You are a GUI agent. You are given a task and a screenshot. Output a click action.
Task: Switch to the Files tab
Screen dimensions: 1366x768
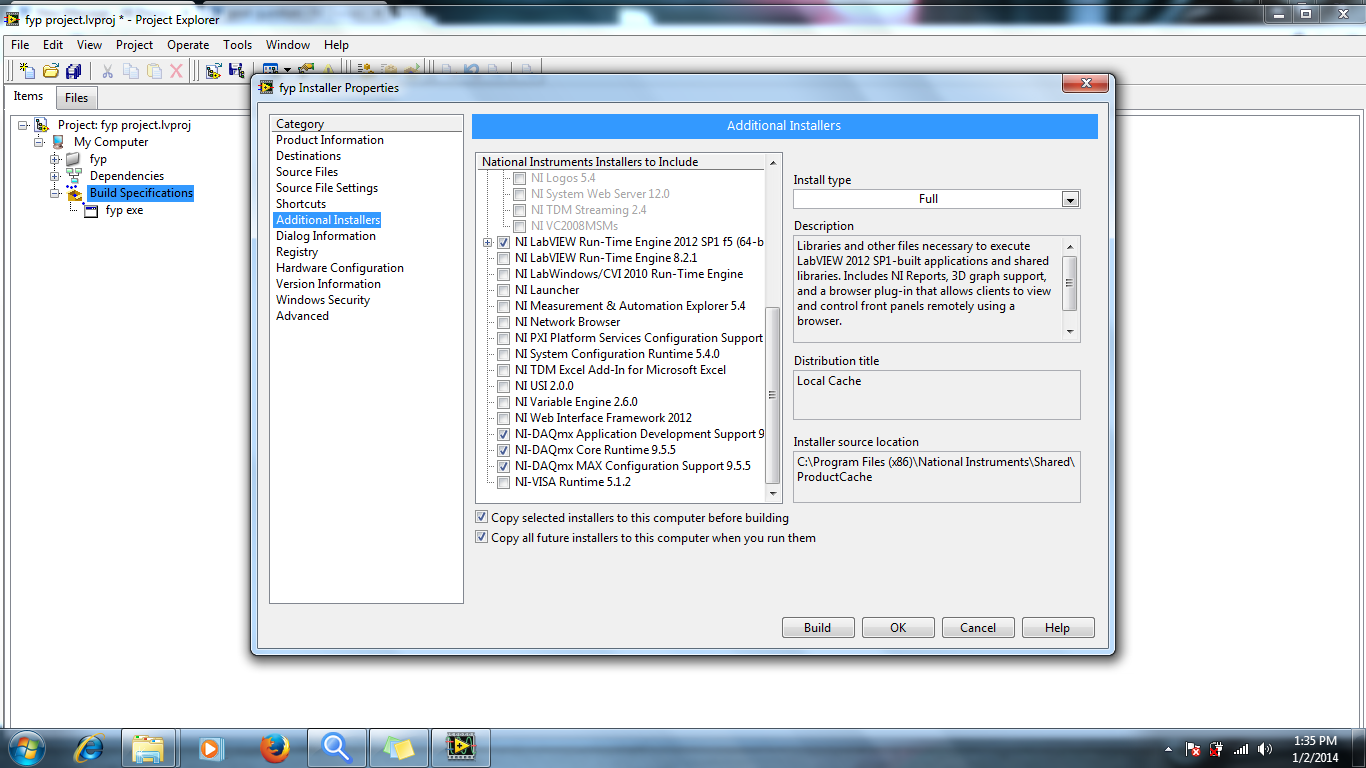(77, 98)
